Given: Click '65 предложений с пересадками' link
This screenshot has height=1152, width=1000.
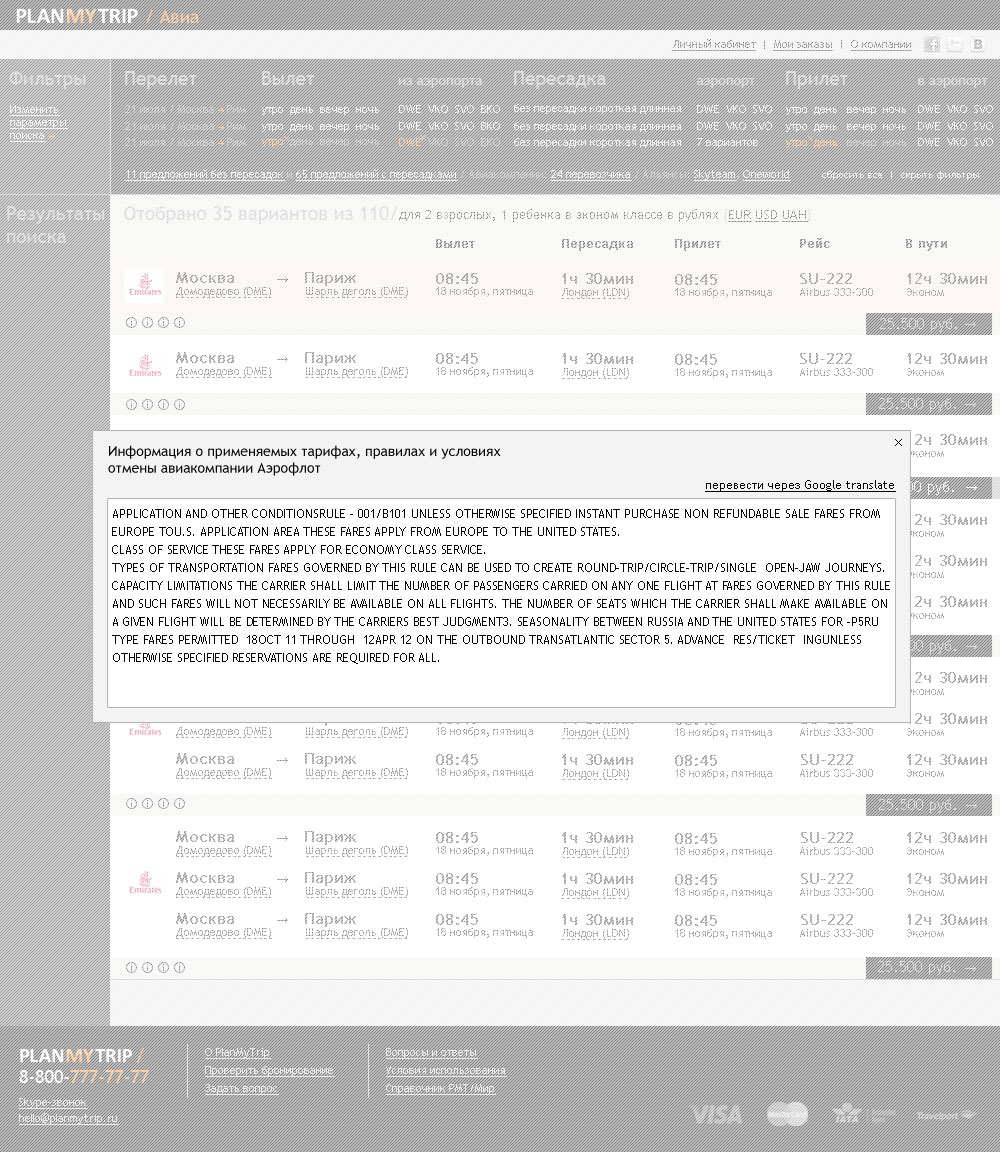Looking at the screenshot, I should (x=376, y=175).
